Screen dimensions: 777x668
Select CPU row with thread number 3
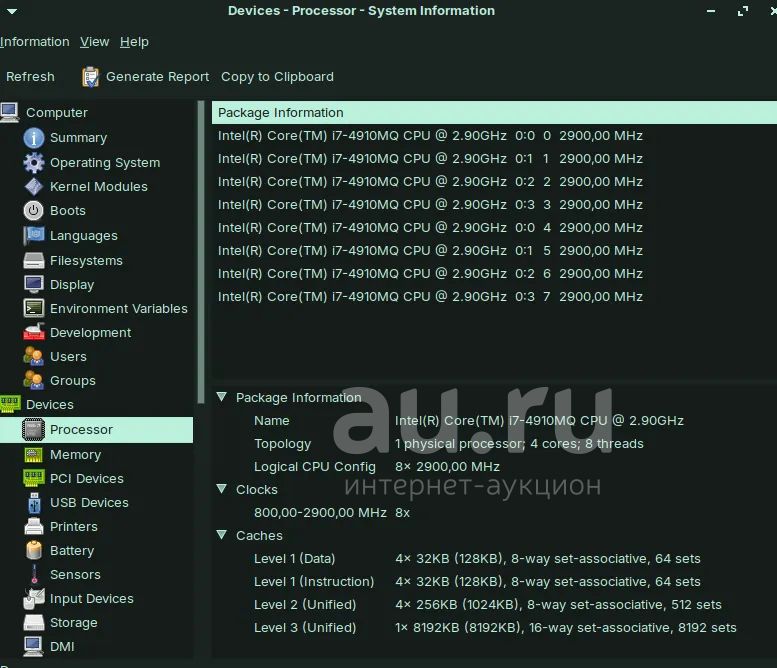tap(494, 204)
